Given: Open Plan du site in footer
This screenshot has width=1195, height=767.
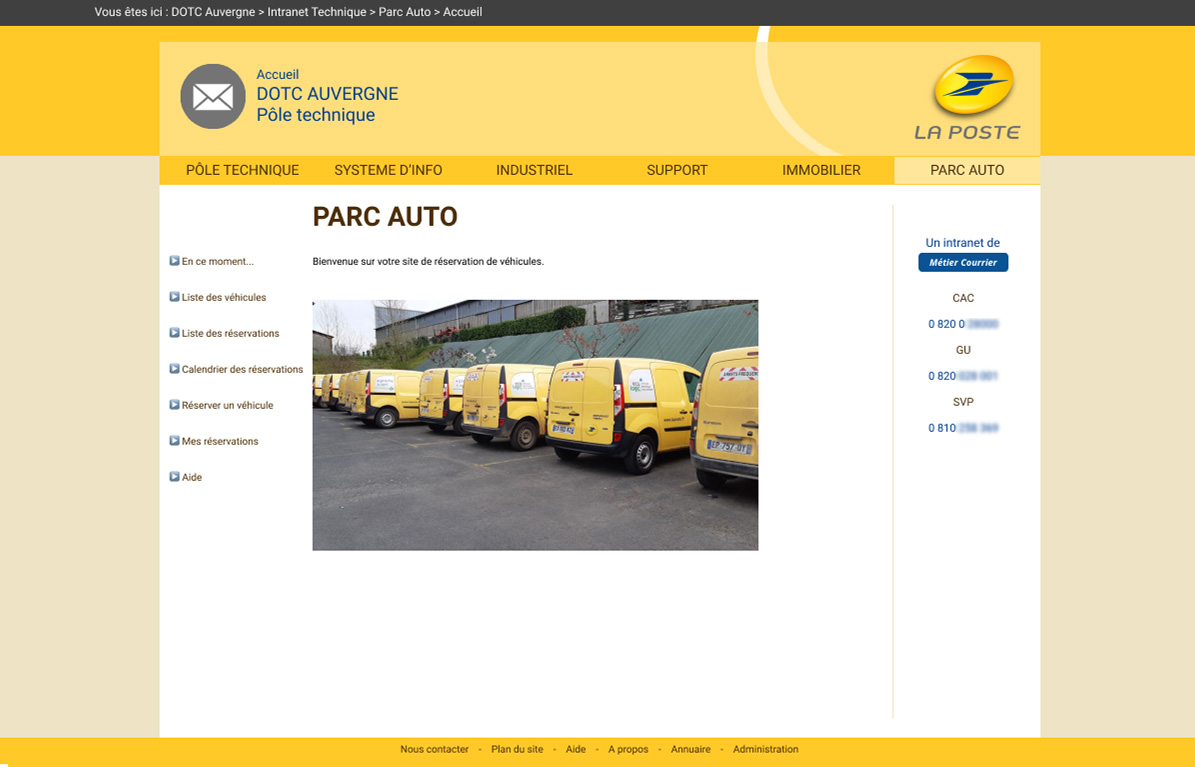Looking at the screenshot, I should click(517, 749).
